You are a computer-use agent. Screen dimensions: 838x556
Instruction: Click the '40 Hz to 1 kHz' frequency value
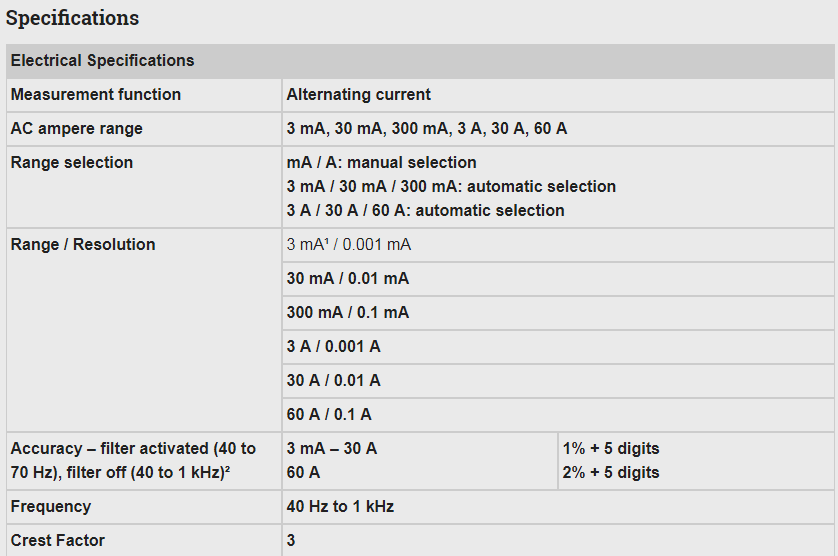(x=340, y=506)
